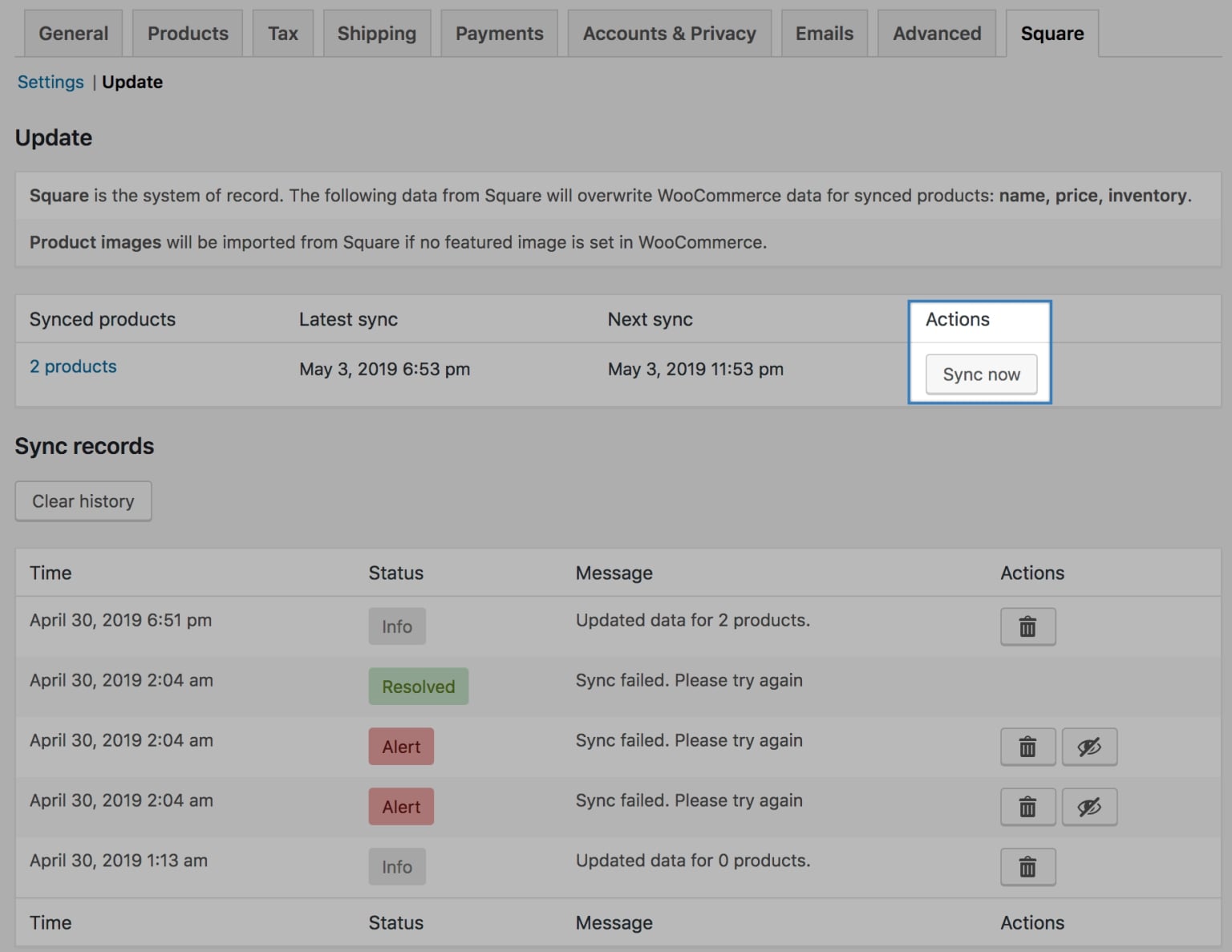The height and width of the screenshot is (952, 1232).
Task: Select the Tax tab
Action: pyautogui.click(x=282, y=34)
